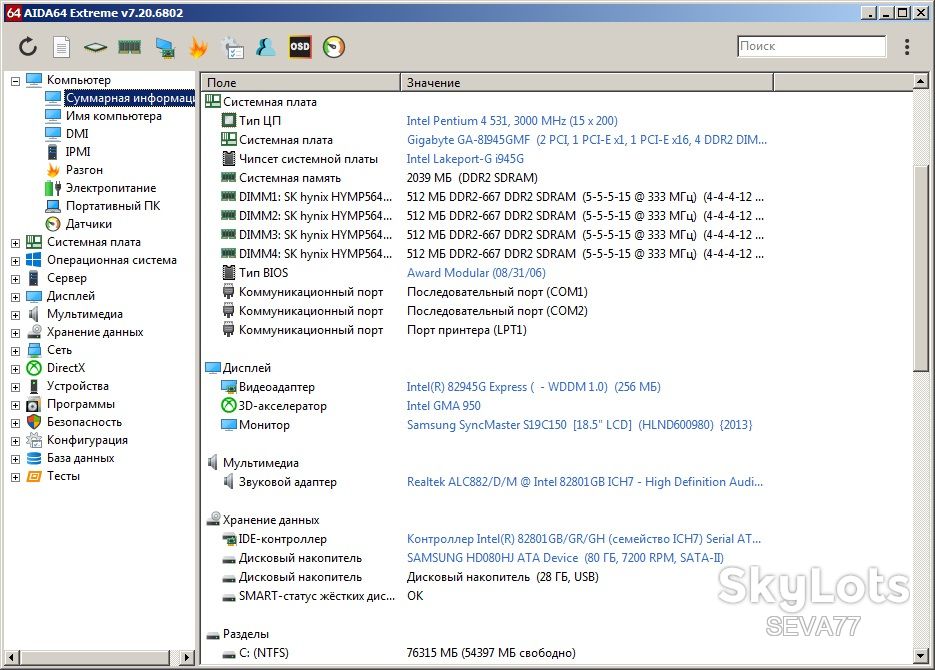
Task: Open memory module benchmark icon
Action: click(x=129, y=46)
